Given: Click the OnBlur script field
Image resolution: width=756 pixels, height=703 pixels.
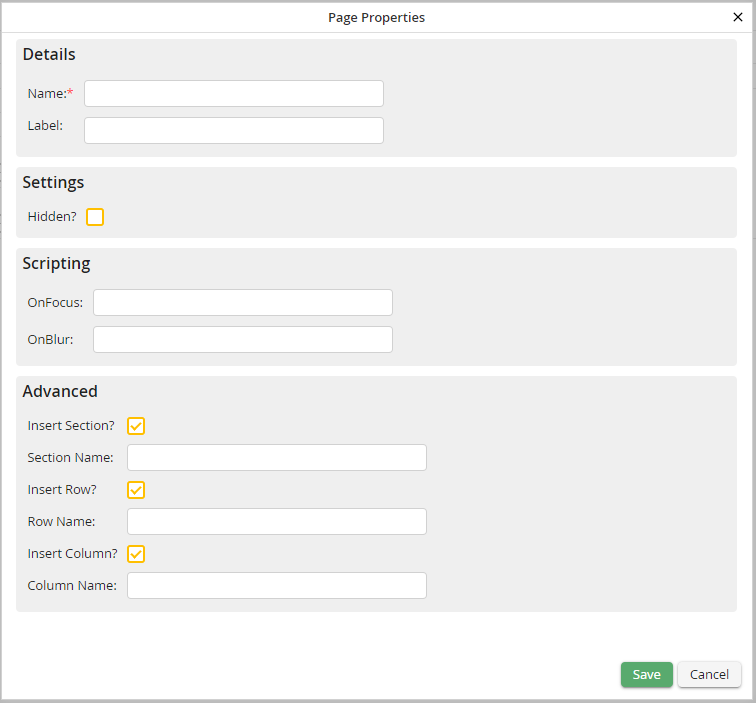Looking at the screenshot, I should [x=243, y=339].
